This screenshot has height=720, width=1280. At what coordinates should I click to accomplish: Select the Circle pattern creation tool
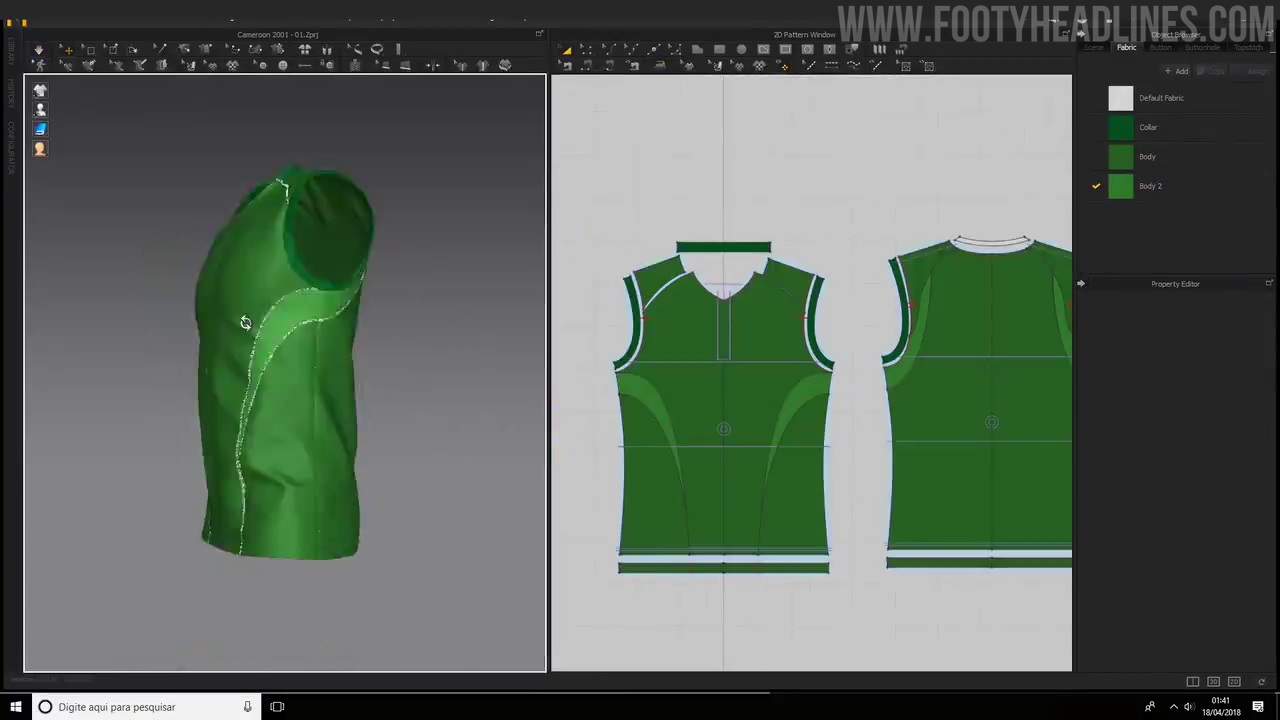click(x=739, y=48)
